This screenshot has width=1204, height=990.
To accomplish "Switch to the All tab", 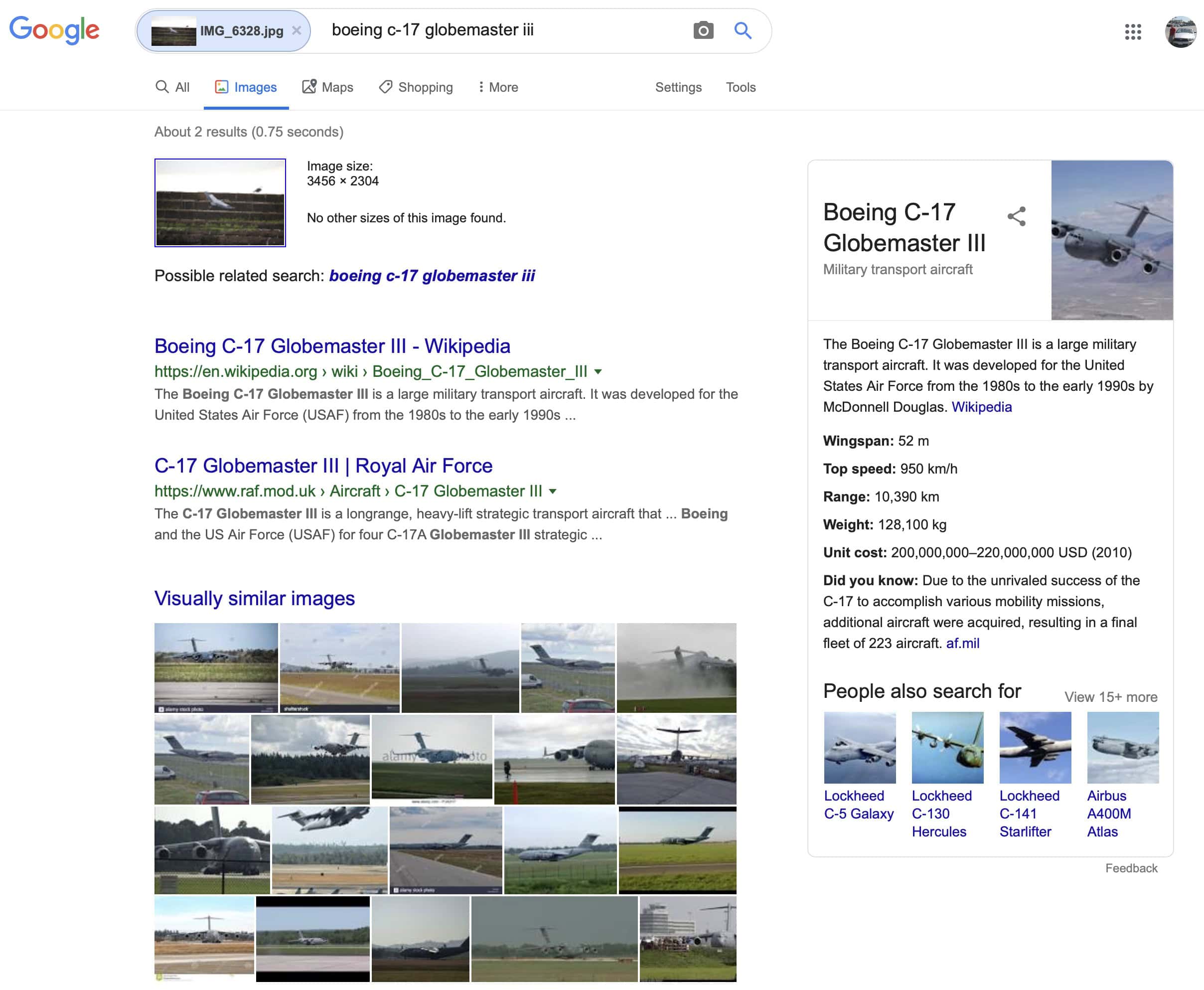I will pos(173,87).
